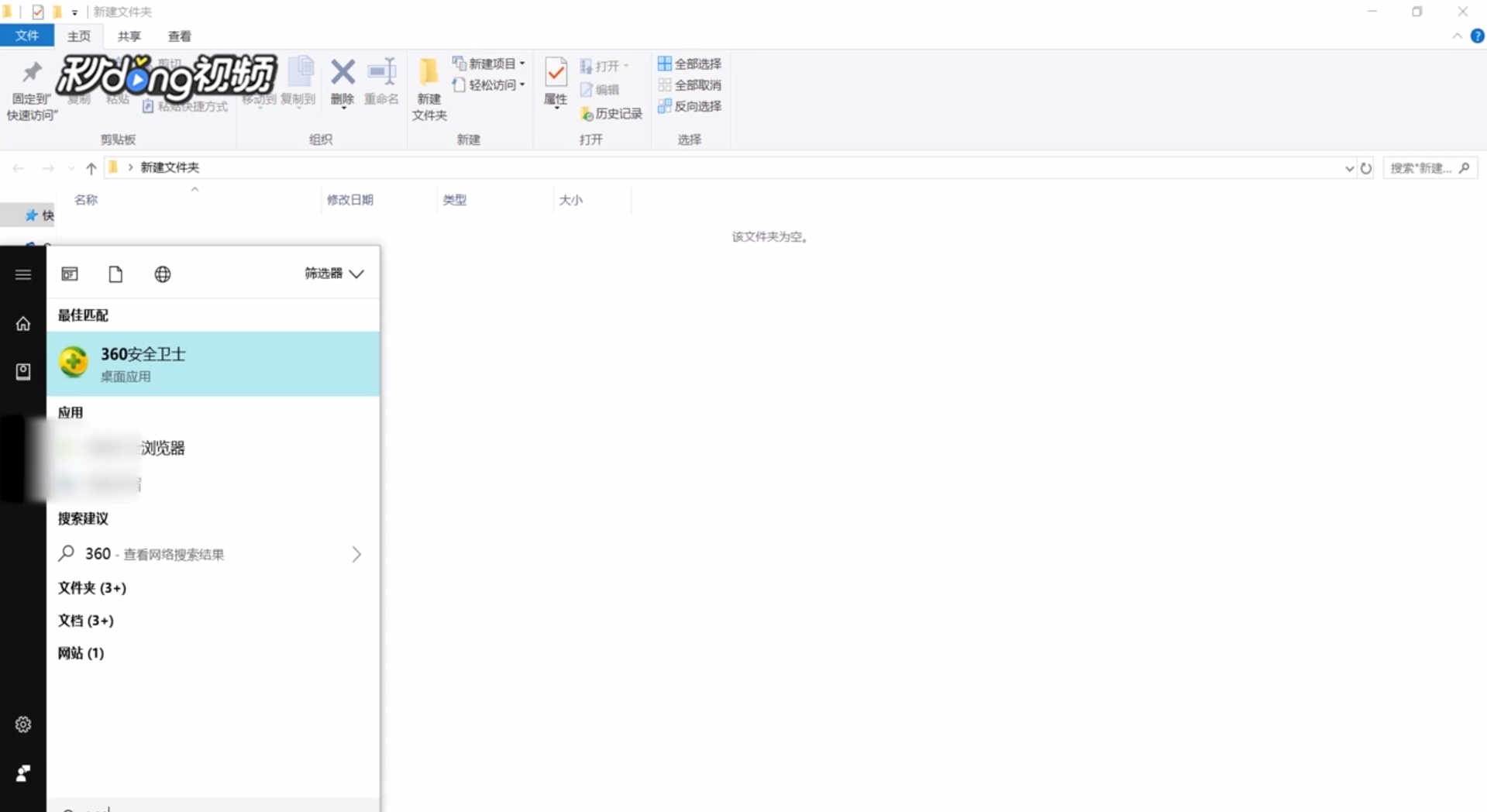The height and width of the screenshot is (812, 1487).
Task: Sort by 名称 column header
Action: [x=86, y=200]
